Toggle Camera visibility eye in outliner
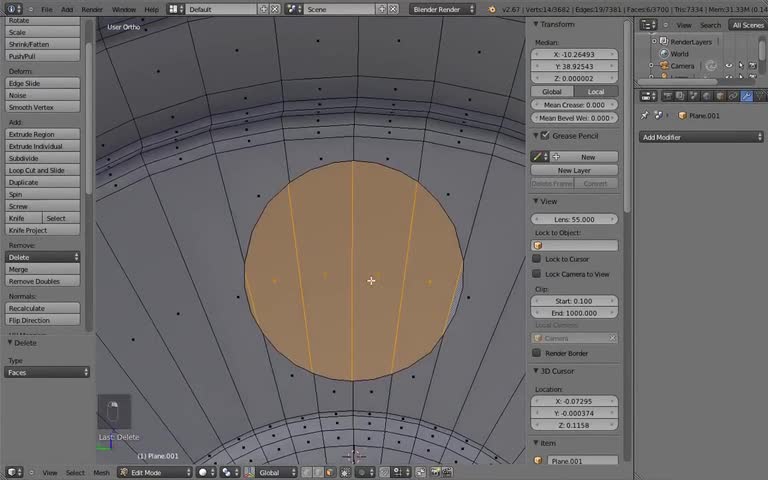 coord(729,66)
